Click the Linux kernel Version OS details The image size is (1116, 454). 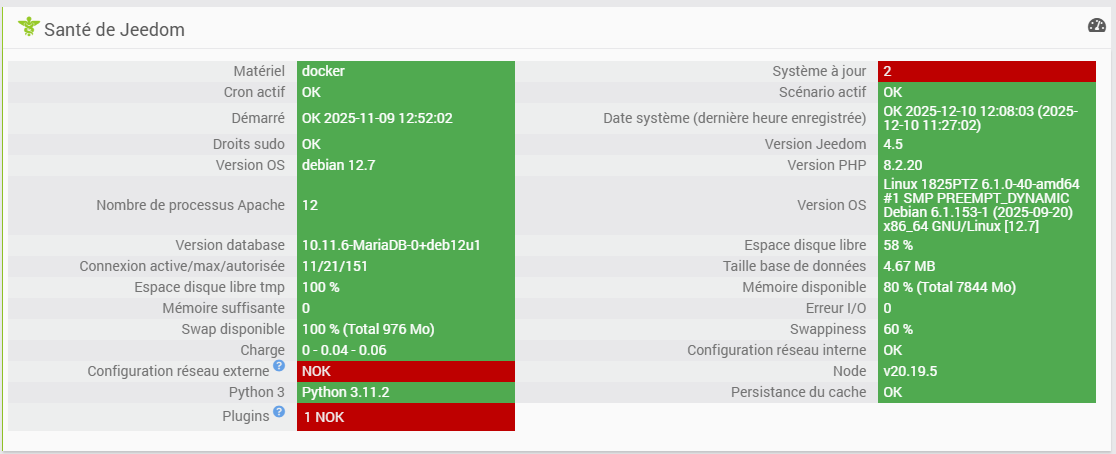click(987, 205)
